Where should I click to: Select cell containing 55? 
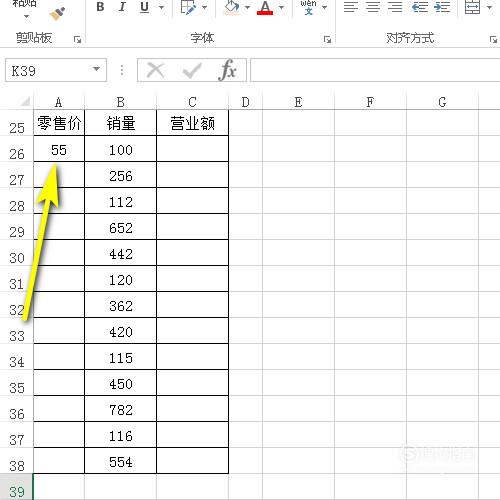pyautogui.click(x=59, y=149)
